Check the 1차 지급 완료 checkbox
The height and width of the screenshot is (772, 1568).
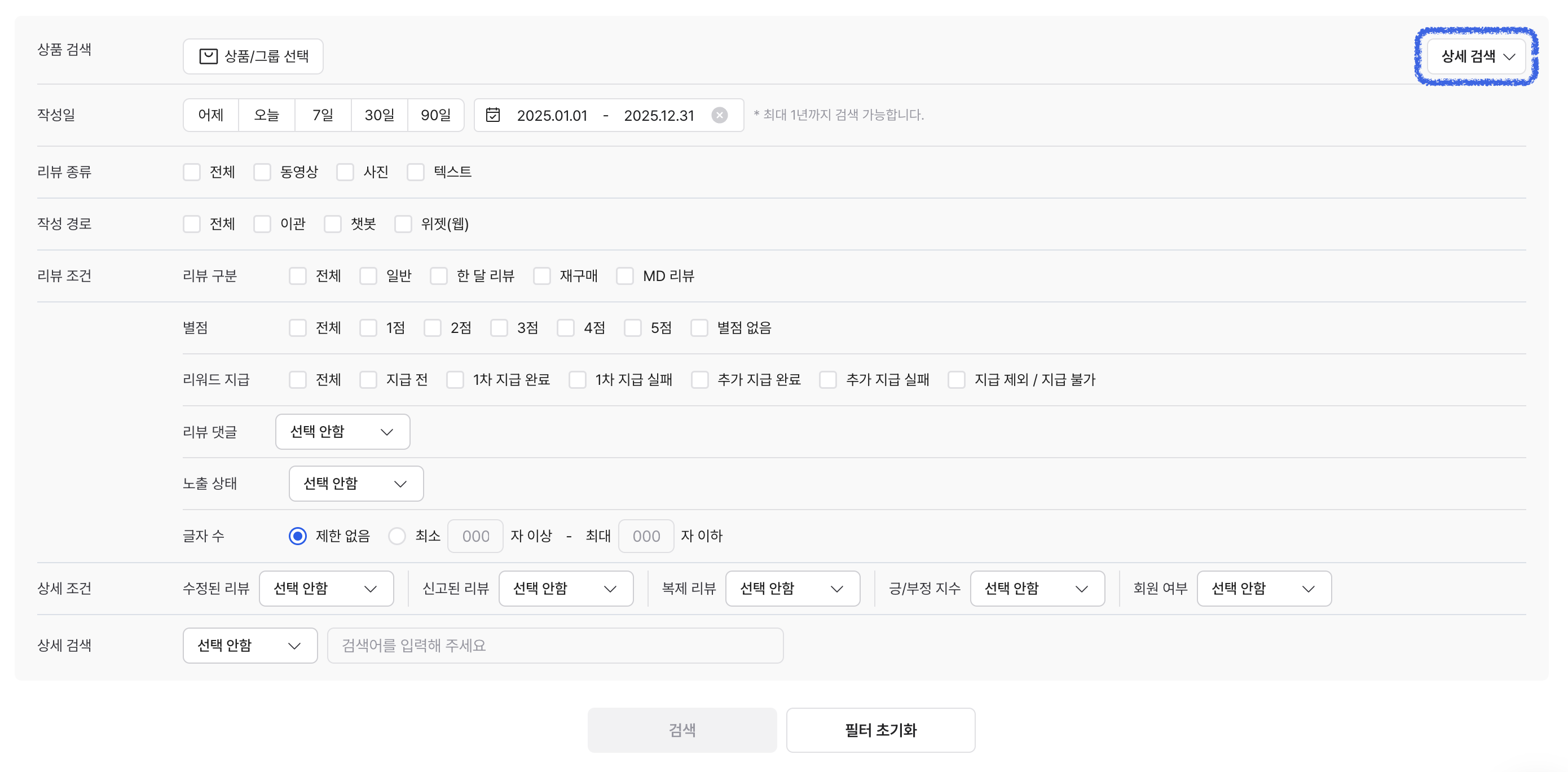[x=455, y=380]
